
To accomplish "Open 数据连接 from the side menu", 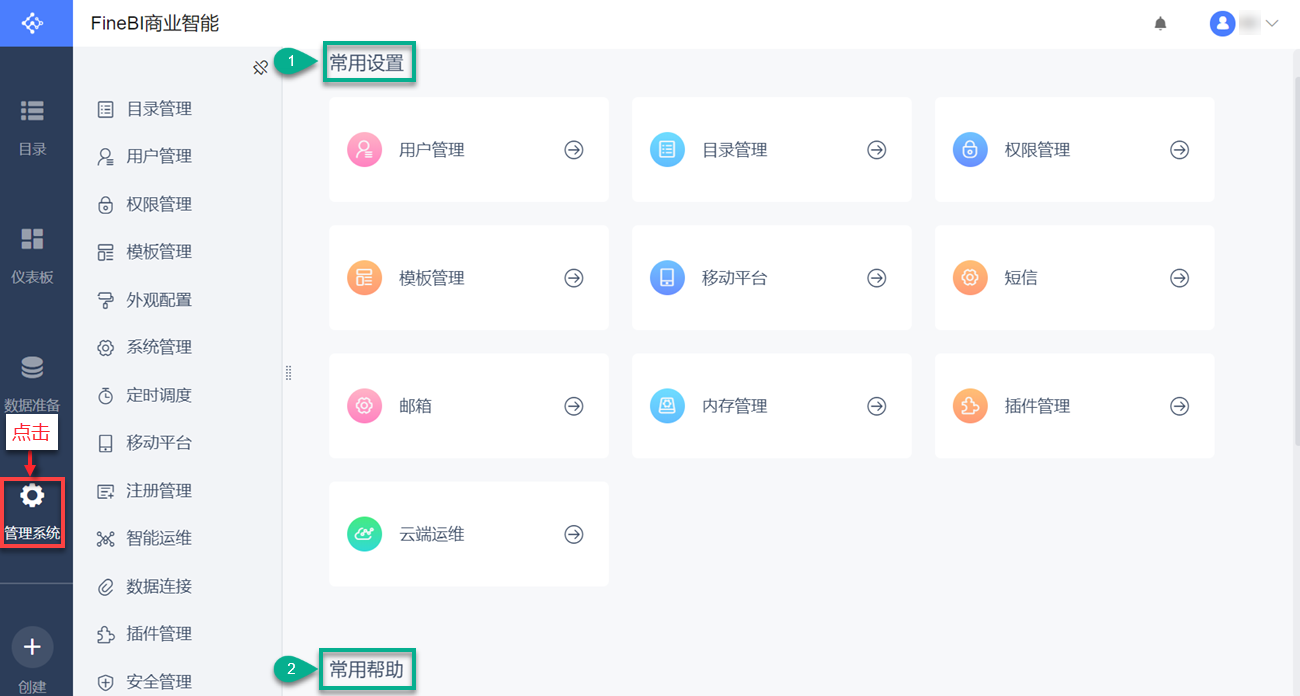I will pos(159,586).
